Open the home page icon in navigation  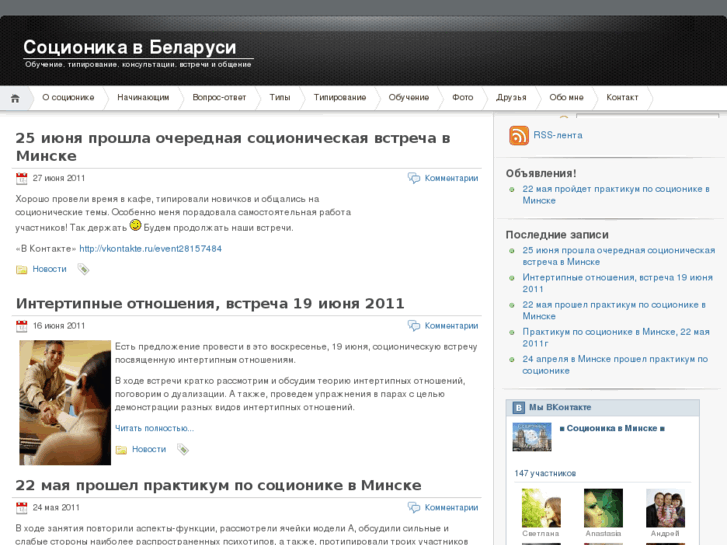coord(15,98)
